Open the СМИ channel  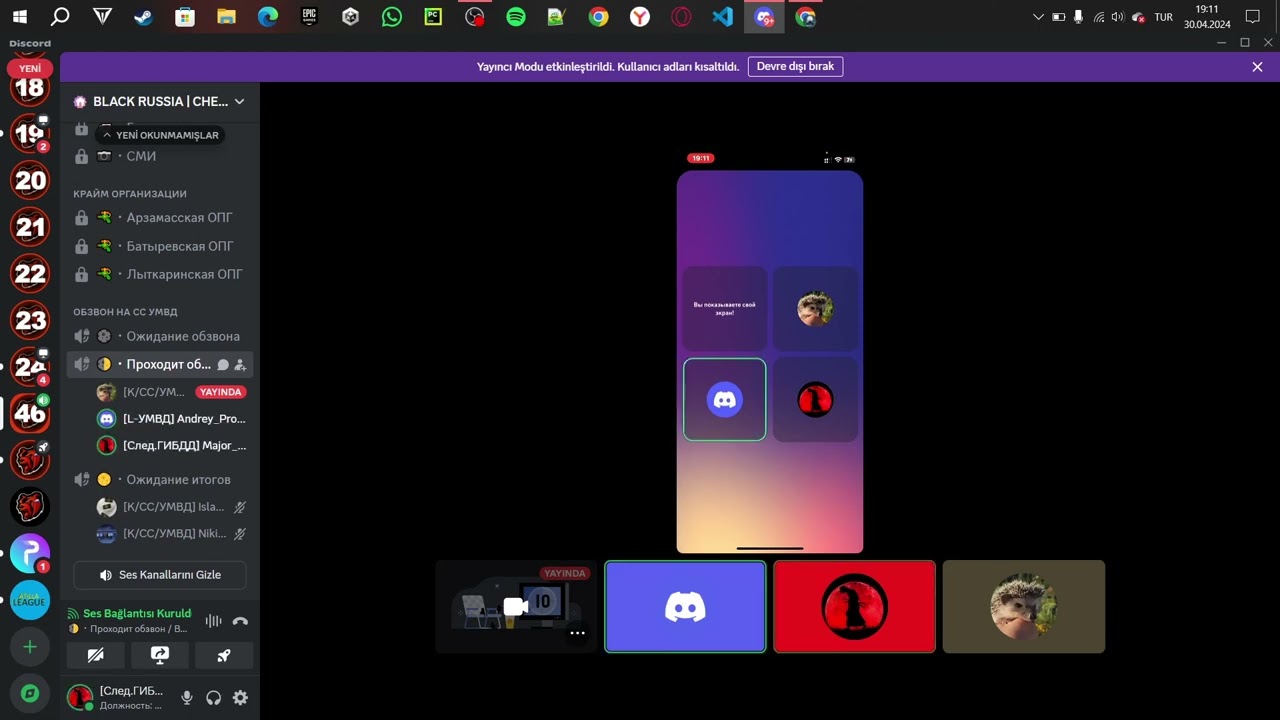160,156
